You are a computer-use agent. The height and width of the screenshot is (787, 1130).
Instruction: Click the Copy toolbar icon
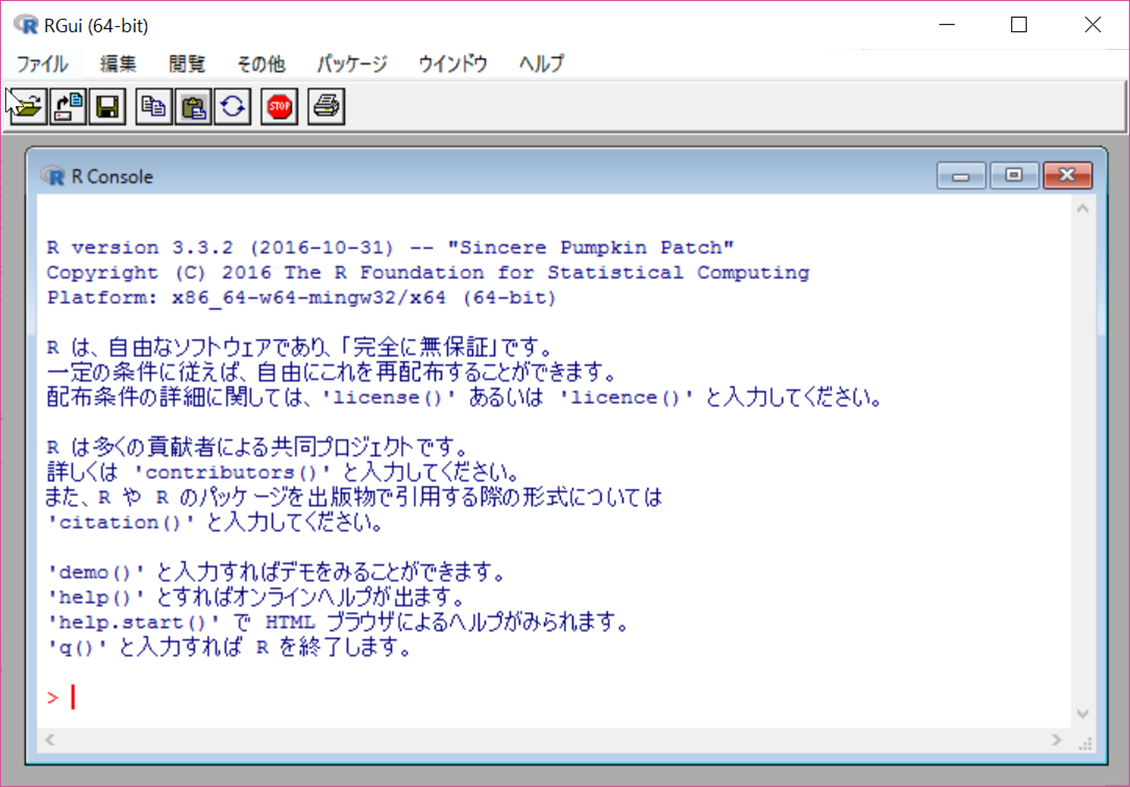(153, 106)
